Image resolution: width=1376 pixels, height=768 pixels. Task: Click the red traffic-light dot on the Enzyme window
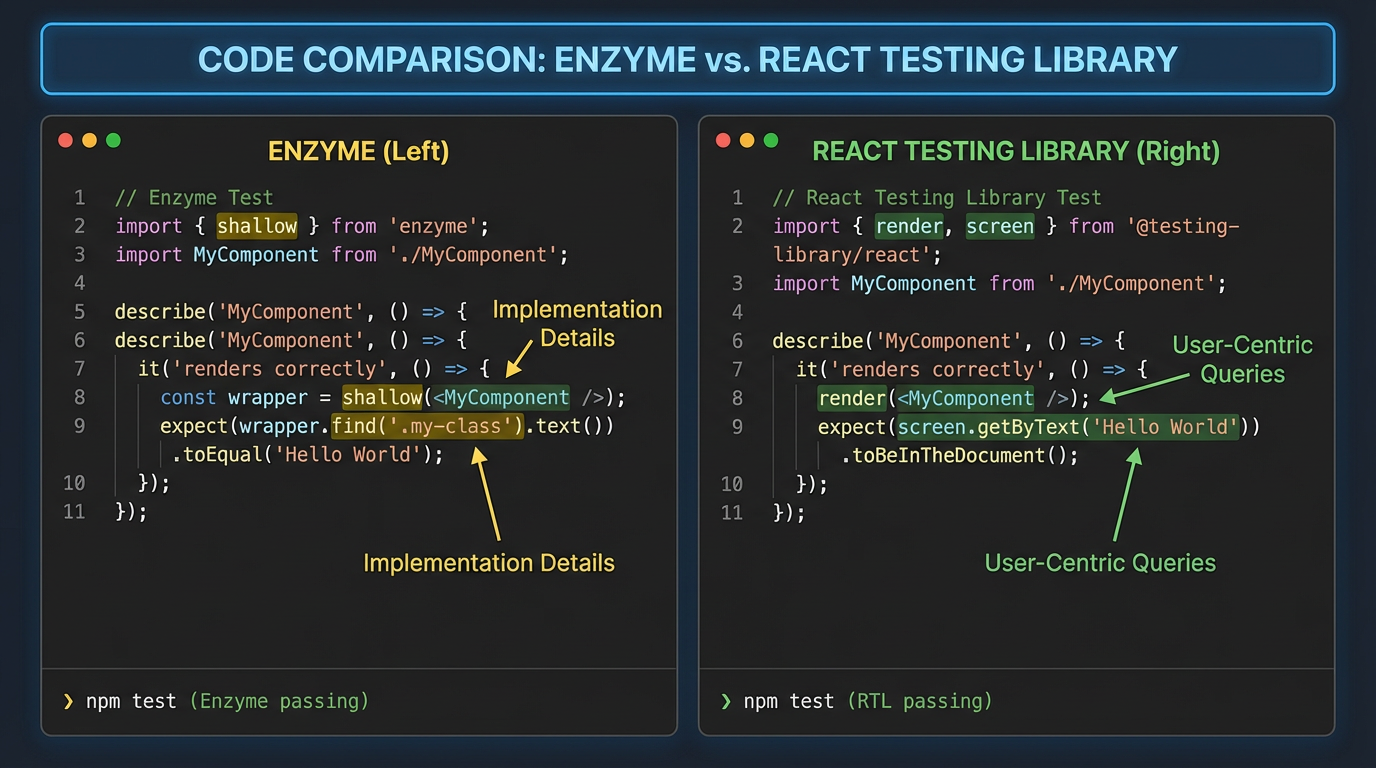point(66,140)
